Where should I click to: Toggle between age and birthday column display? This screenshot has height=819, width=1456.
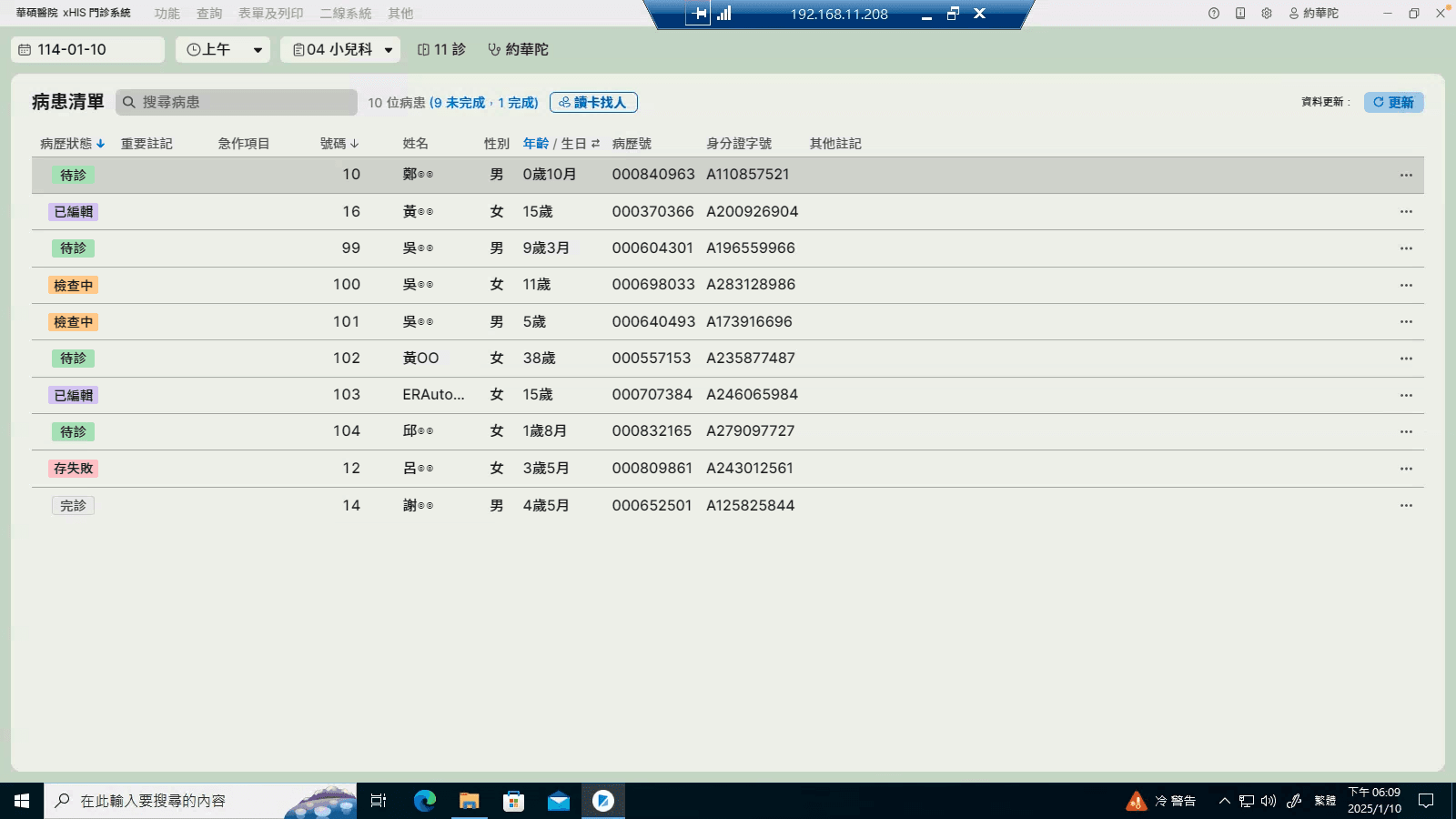click(595, 144)
